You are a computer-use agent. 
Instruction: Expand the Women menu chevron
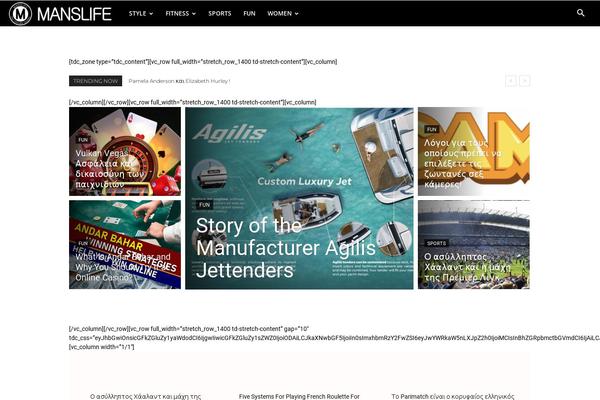(x=297, y=14)
